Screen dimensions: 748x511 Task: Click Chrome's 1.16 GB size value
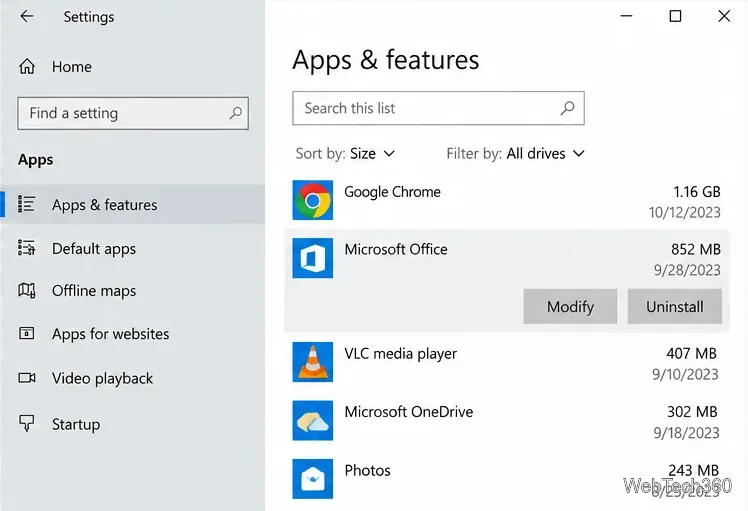696,192
